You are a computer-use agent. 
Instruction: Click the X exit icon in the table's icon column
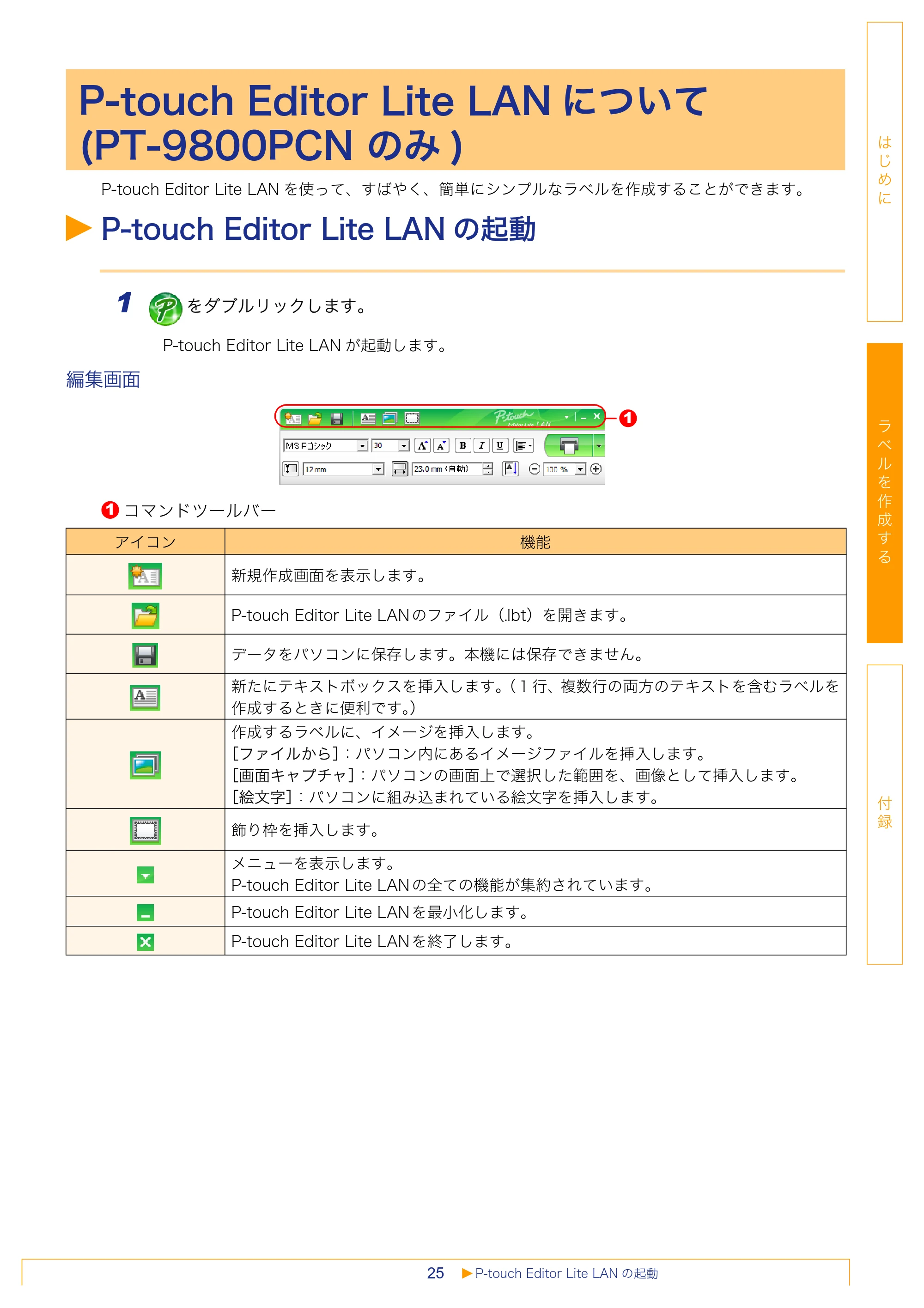(x=145, y=942)
